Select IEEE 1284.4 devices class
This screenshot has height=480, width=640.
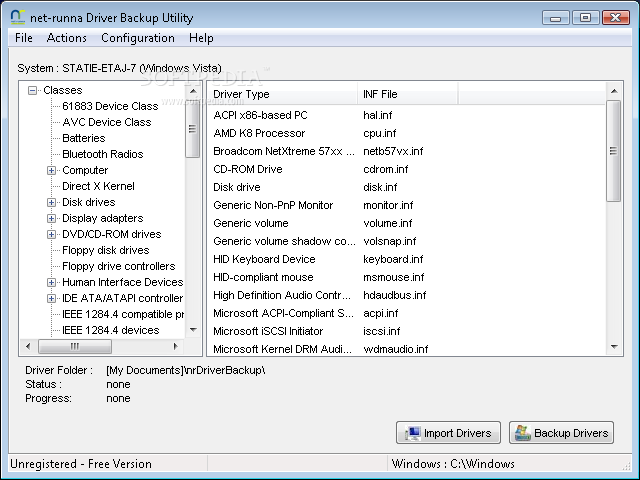tap(111, 330)
